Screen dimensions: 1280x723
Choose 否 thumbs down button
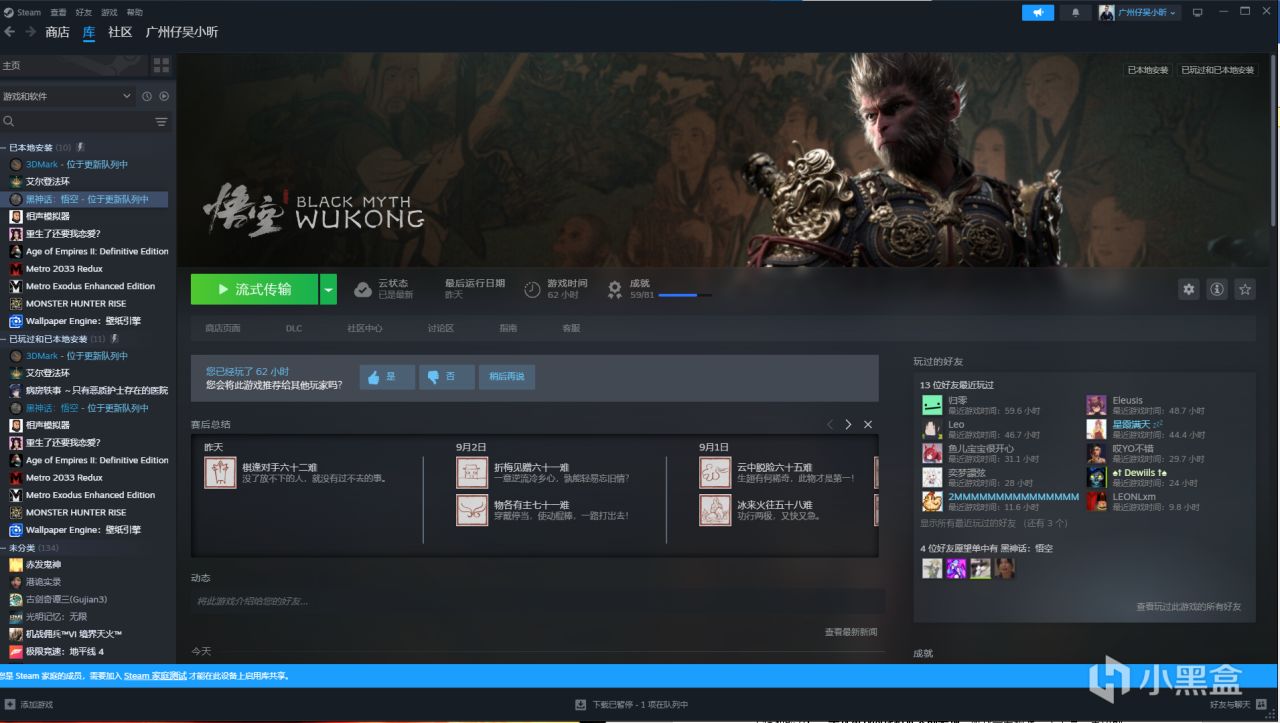[446, 377]
